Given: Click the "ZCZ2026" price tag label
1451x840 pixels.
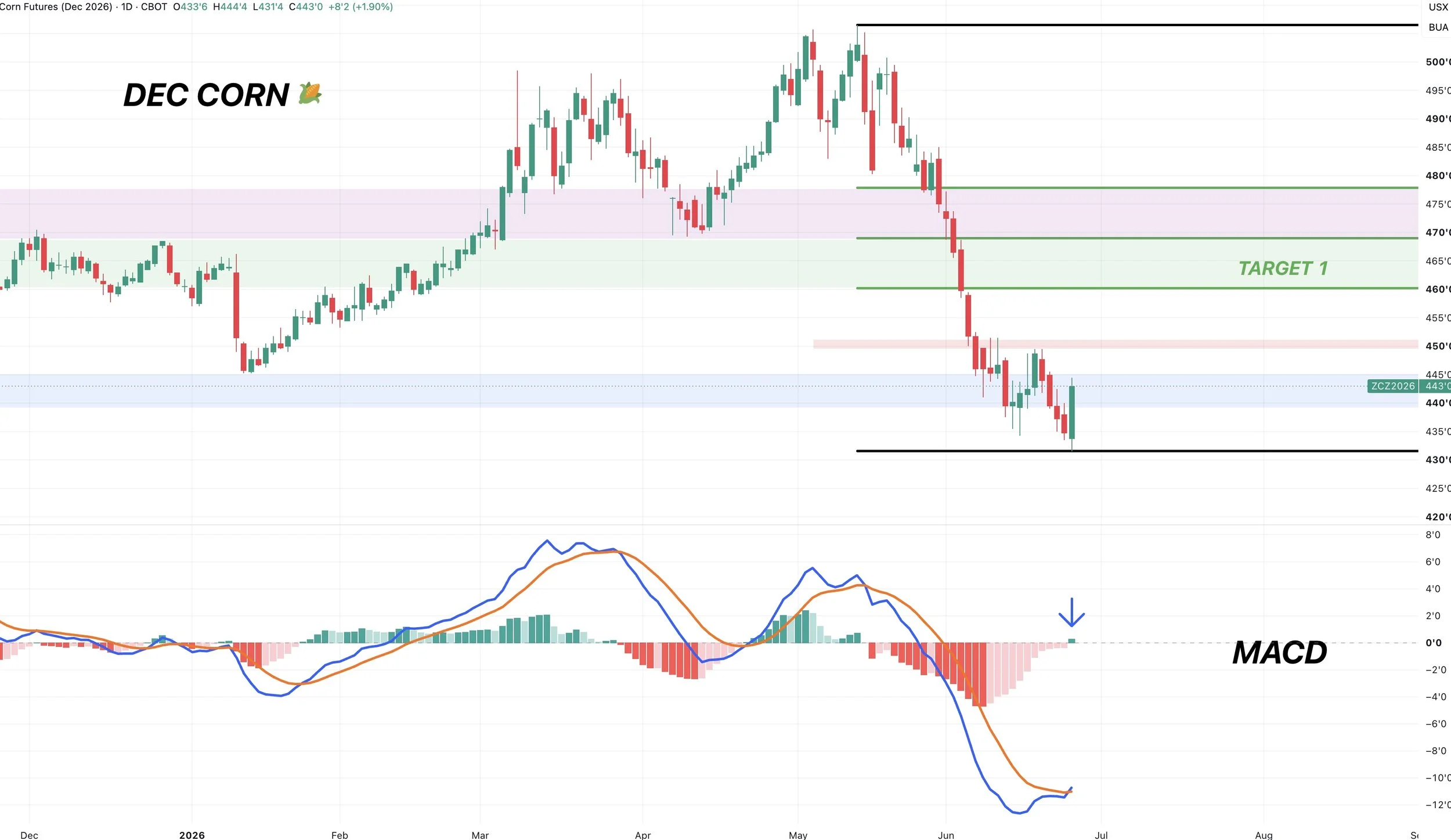Looking at the screenshot, I should click(1393, 386).
